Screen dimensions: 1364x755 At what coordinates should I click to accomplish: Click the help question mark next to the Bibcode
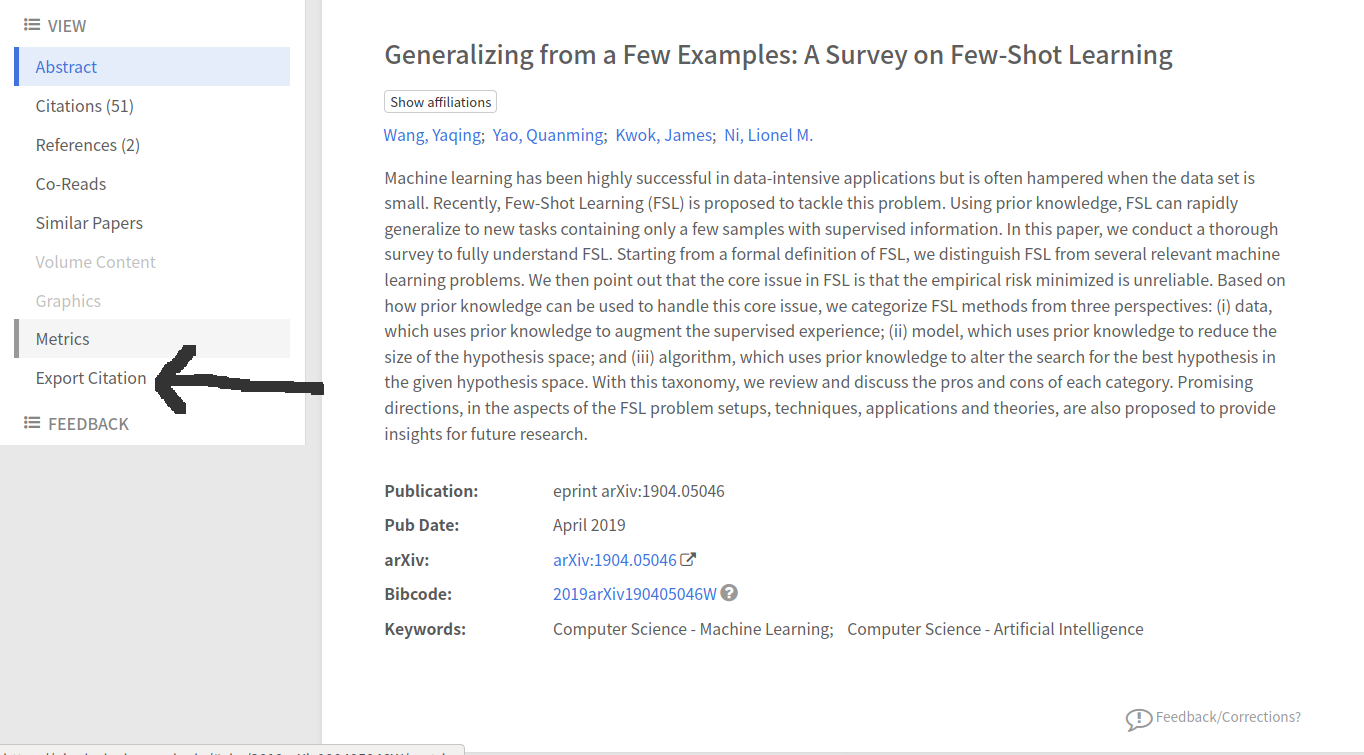pos(729,593)
